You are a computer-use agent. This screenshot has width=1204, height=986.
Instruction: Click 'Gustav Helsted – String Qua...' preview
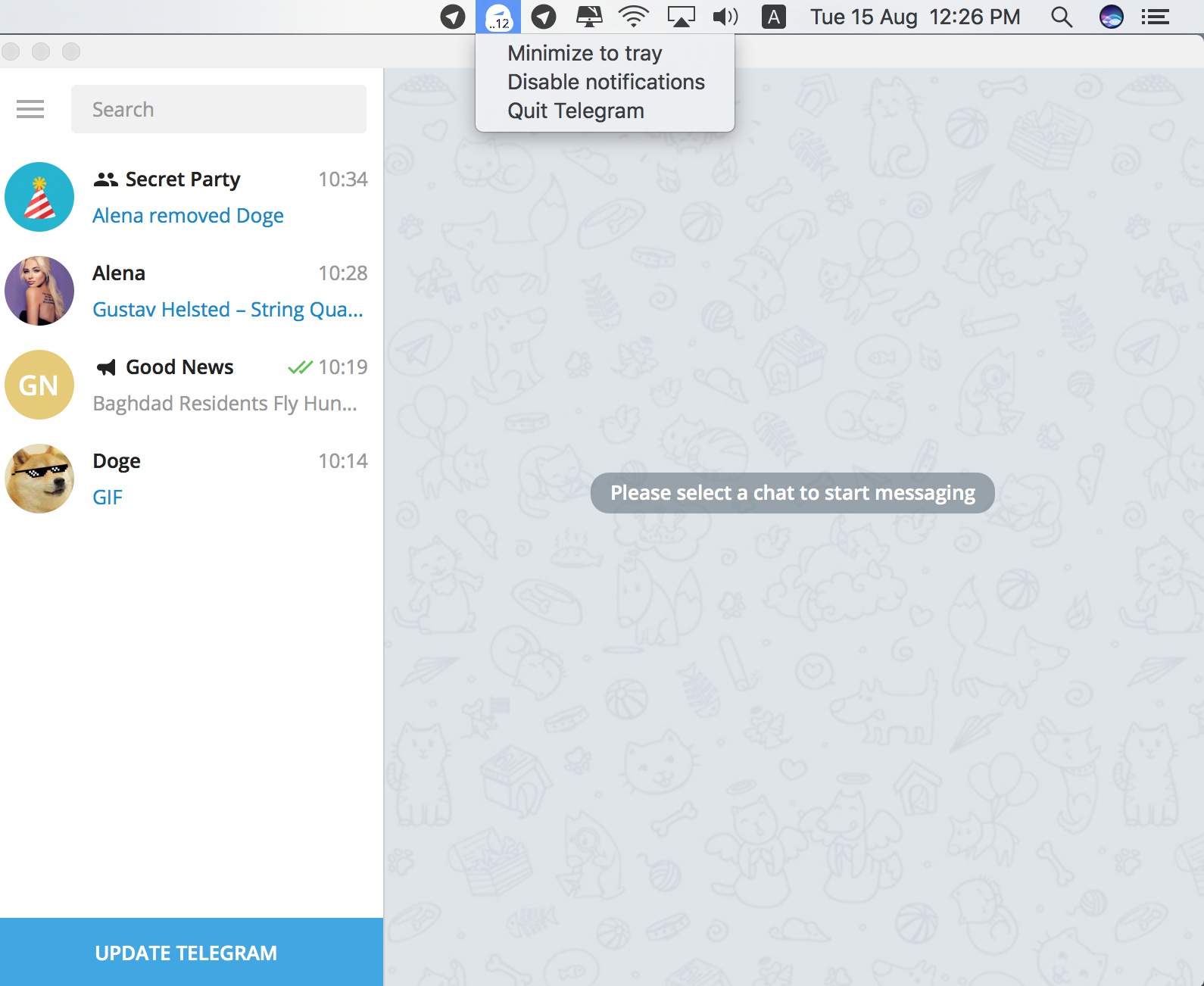click(228, 310)
